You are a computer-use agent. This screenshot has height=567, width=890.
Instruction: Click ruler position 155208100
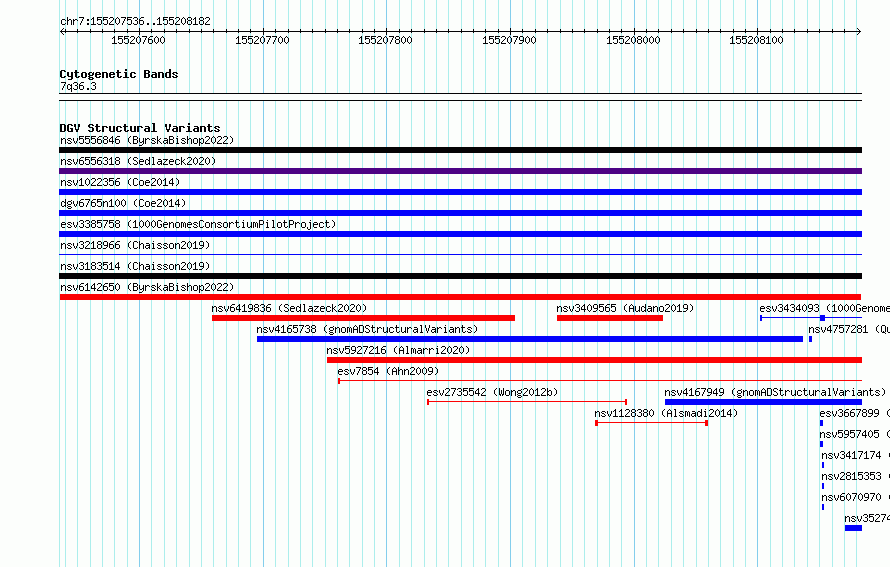pyautogui.click(x=756, y=40)
